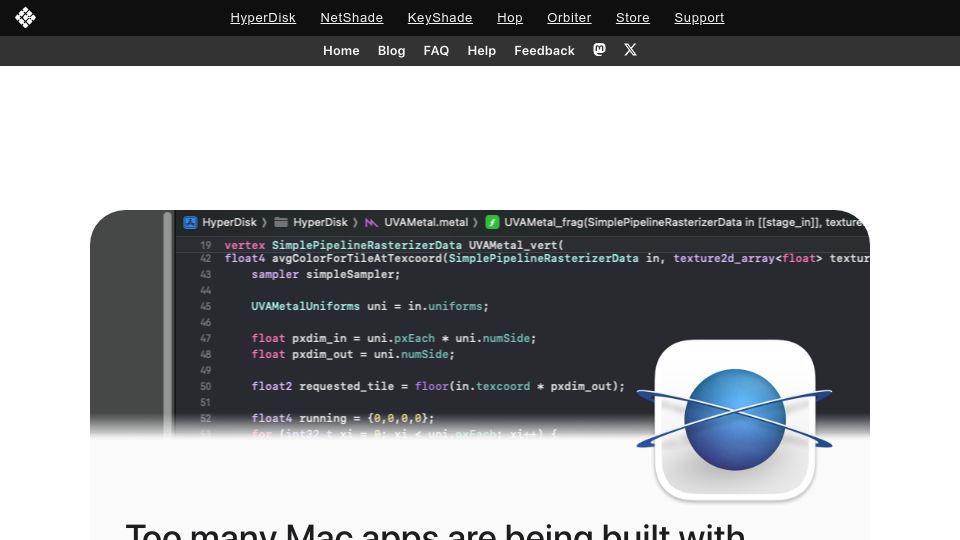
Task: Go to the Support page
Action: coord(699,18)
